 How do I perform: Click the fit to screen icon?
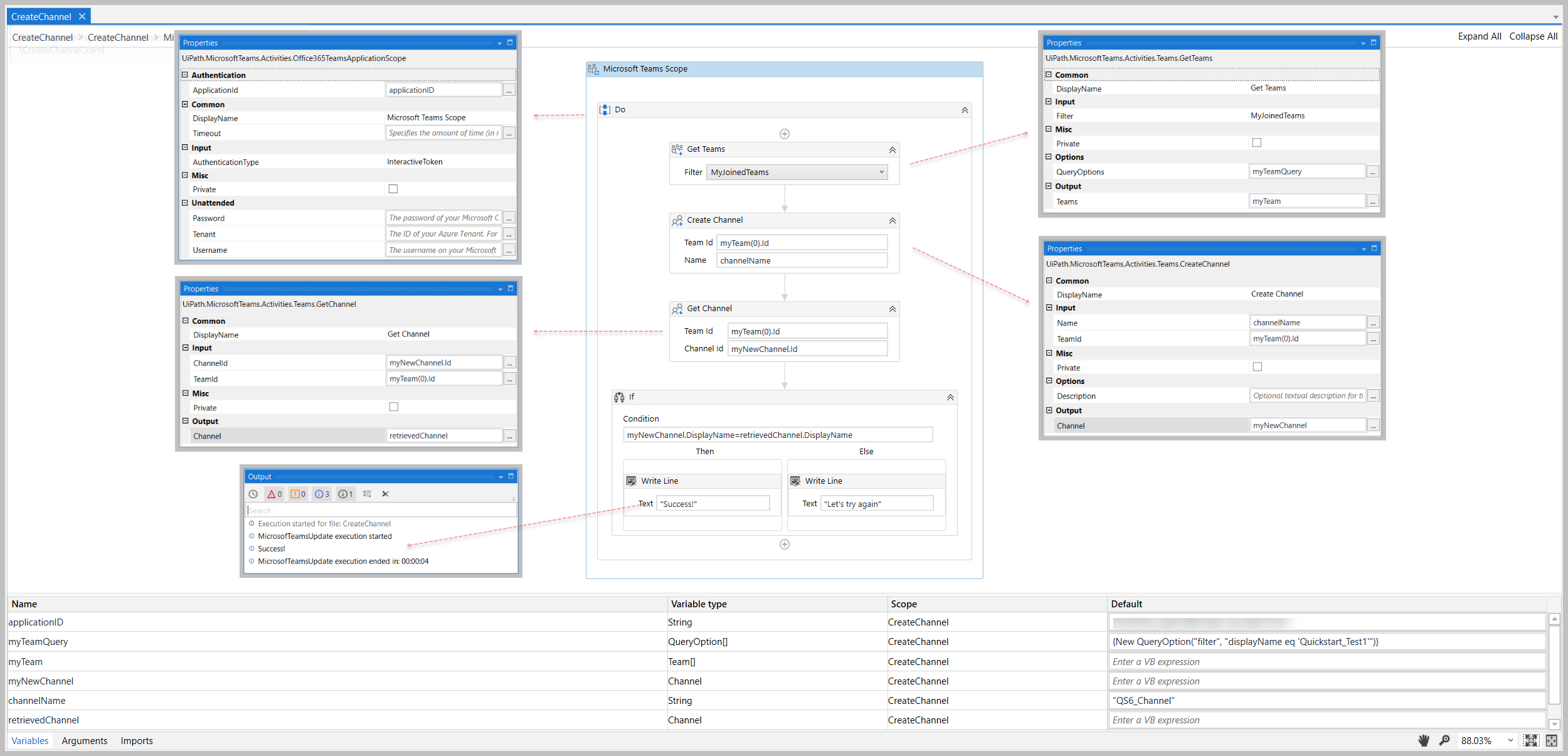point(1532,740)
